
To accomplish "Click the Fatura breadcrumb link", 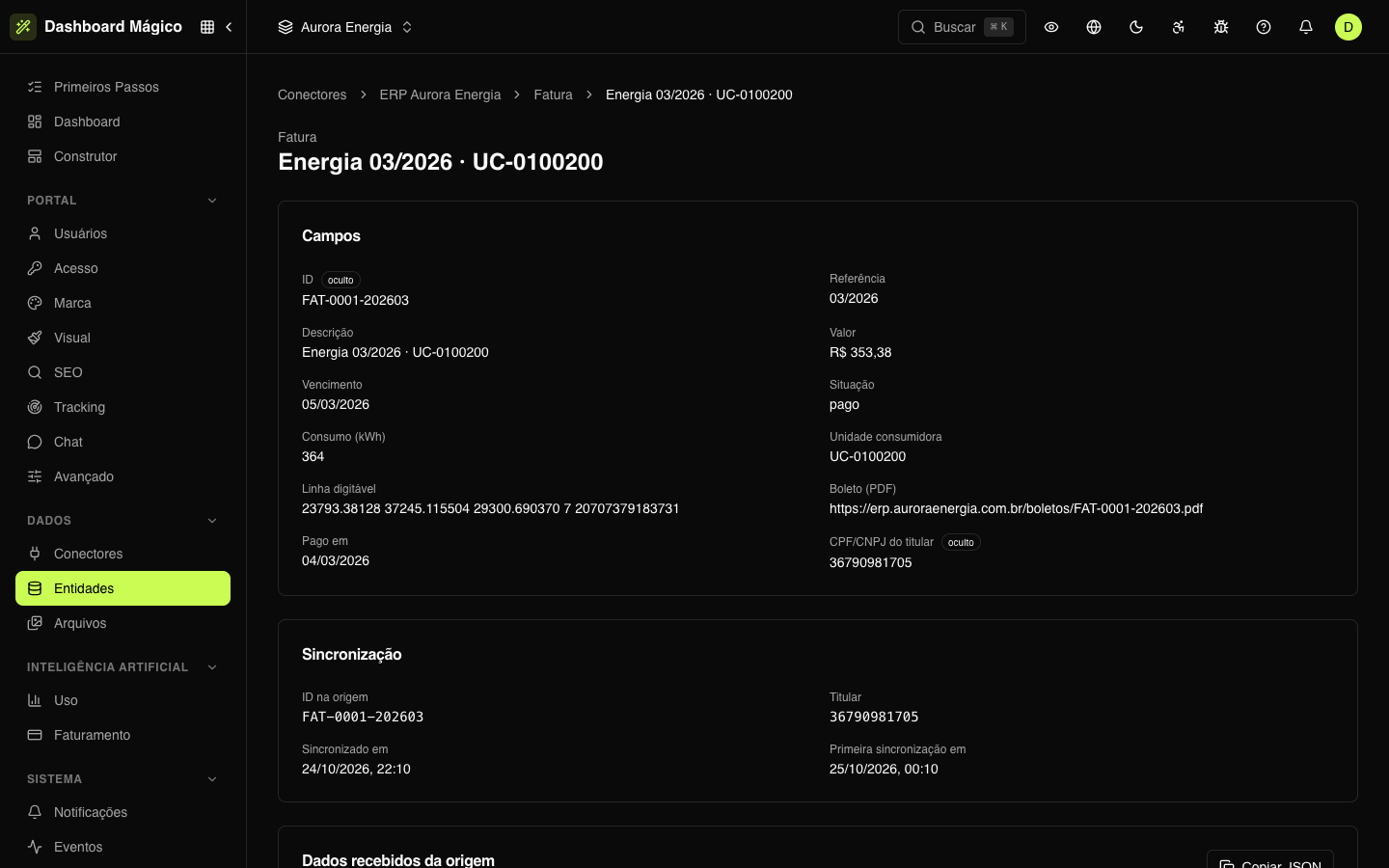I will pos(553,95).
